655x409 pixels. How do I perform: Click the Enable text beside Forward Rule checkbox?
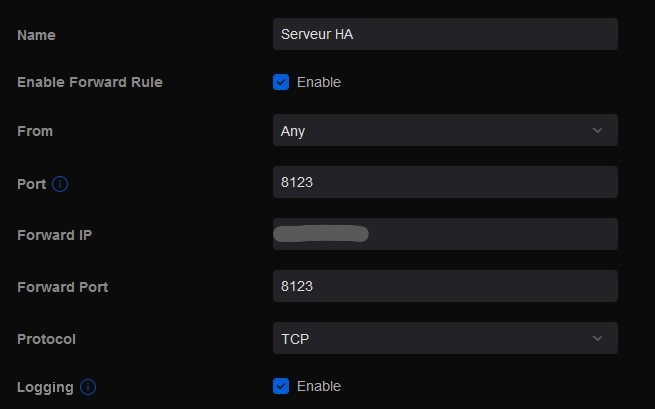click(319, 82)
